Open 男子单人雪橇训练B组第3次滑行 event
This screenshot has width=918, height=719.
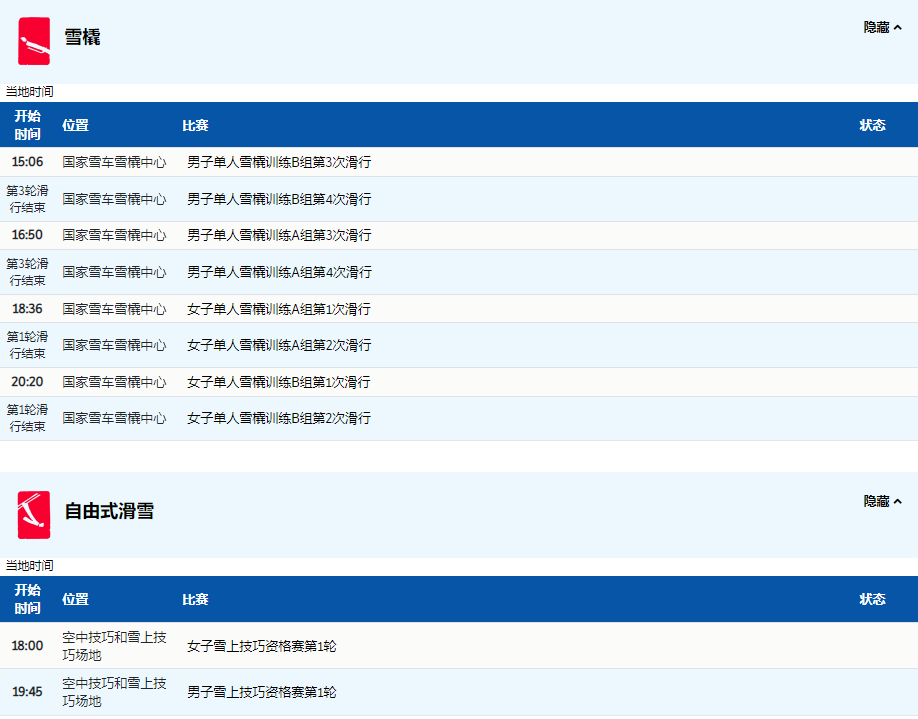pos(279,162)
